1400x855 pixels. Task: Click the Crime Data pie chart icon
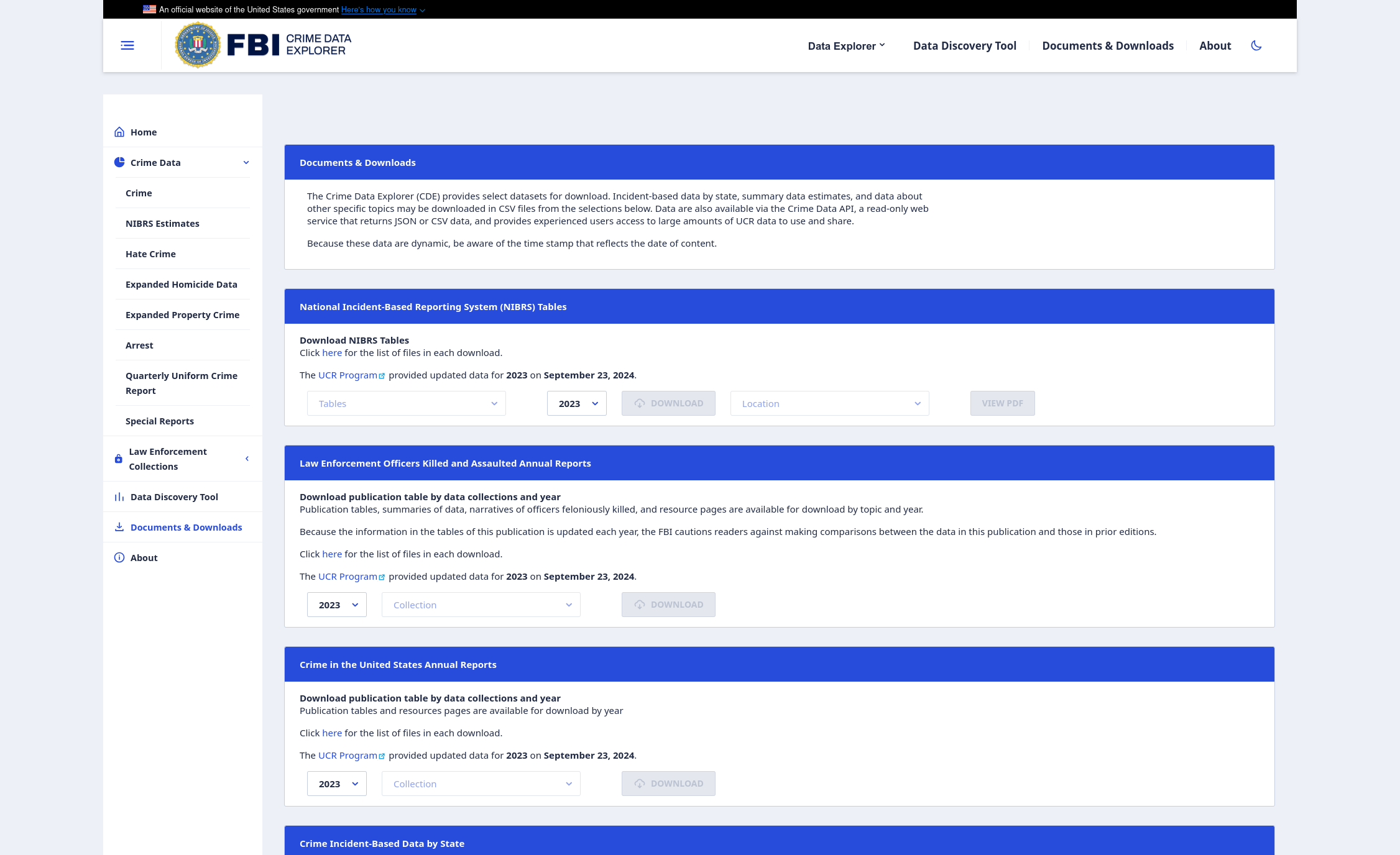click(119, 162)
